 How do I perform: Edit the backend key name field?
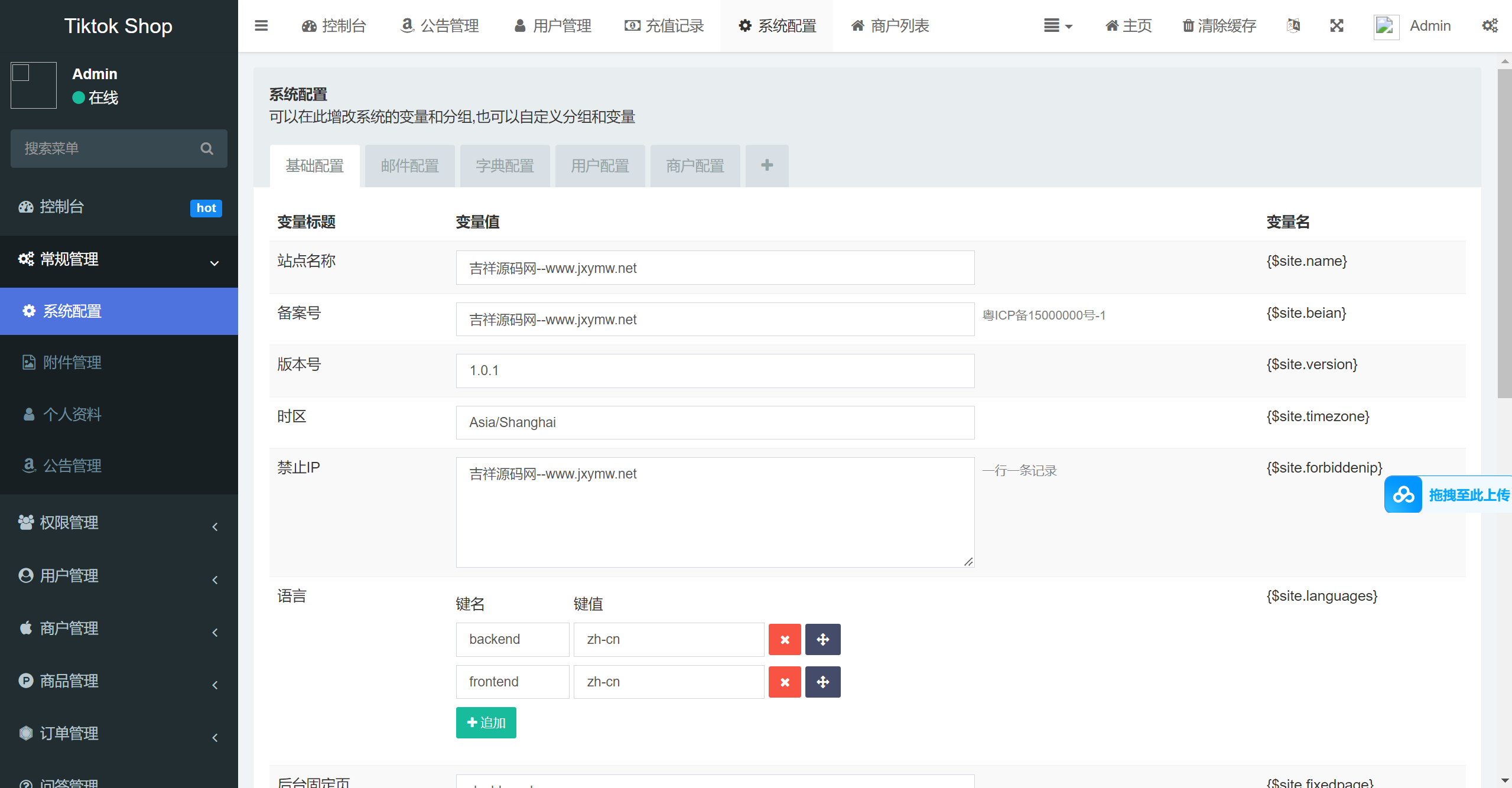pos(512,639)
